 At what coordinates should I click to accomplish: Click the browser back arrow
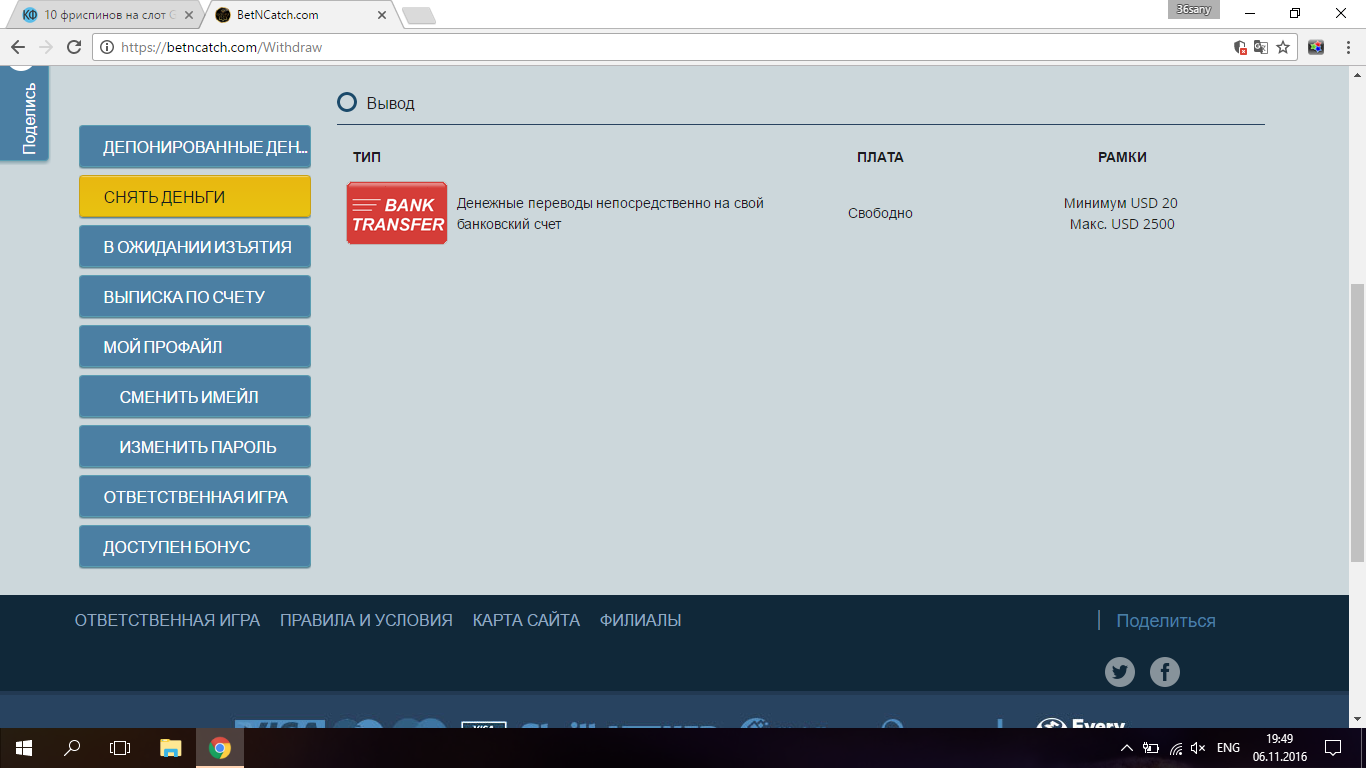[x=18, y=47]
